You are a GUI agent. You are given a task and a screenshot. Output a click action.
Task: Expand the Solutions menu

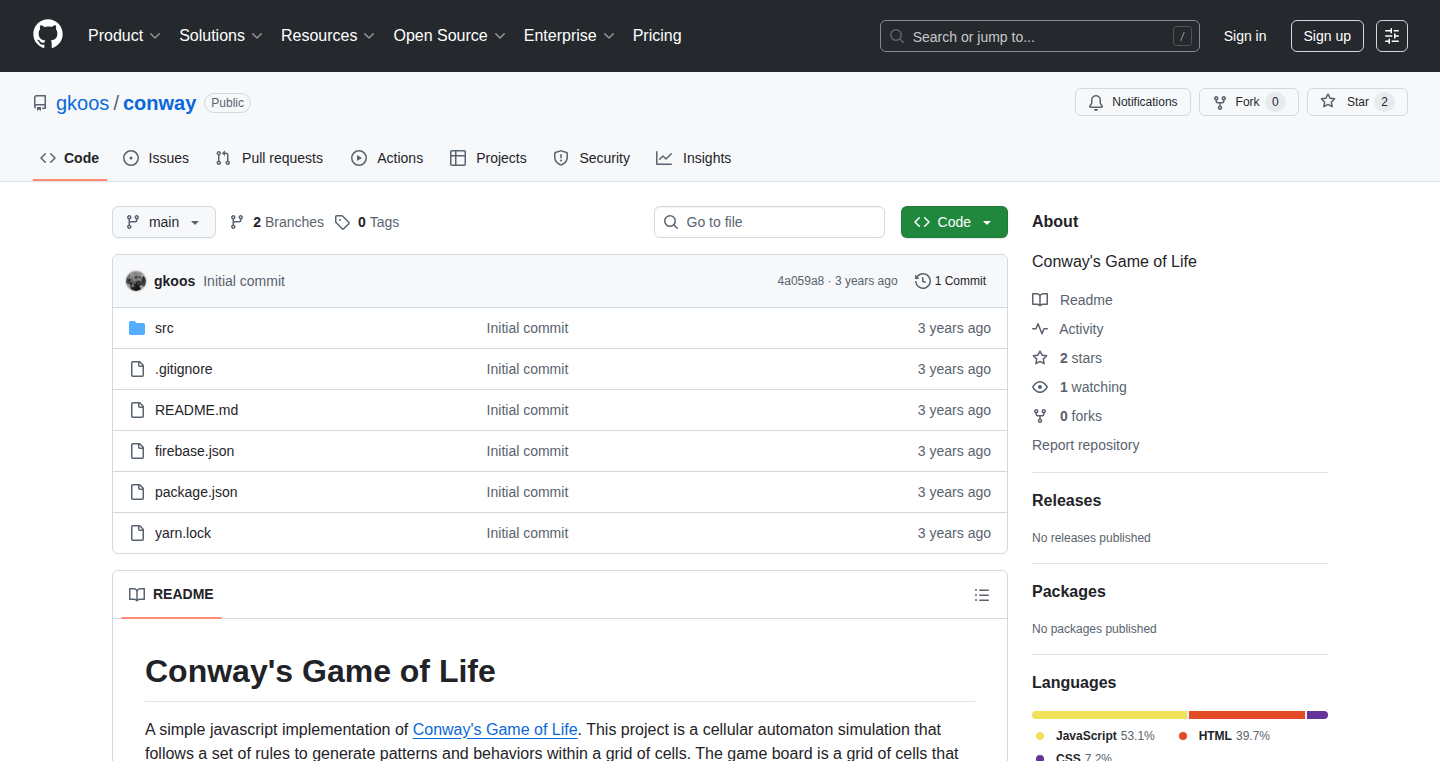(x=221, y=35)
